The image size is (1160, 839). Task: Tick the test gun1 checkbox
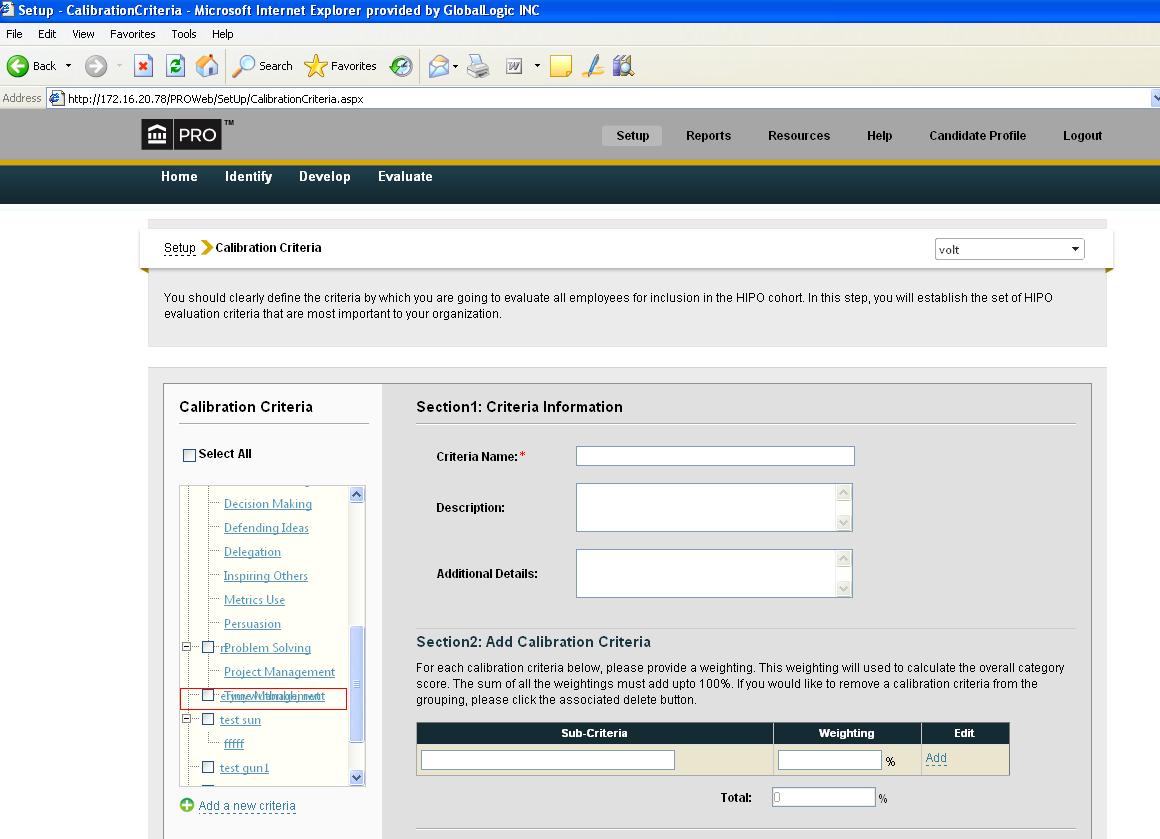pos(208,767)
